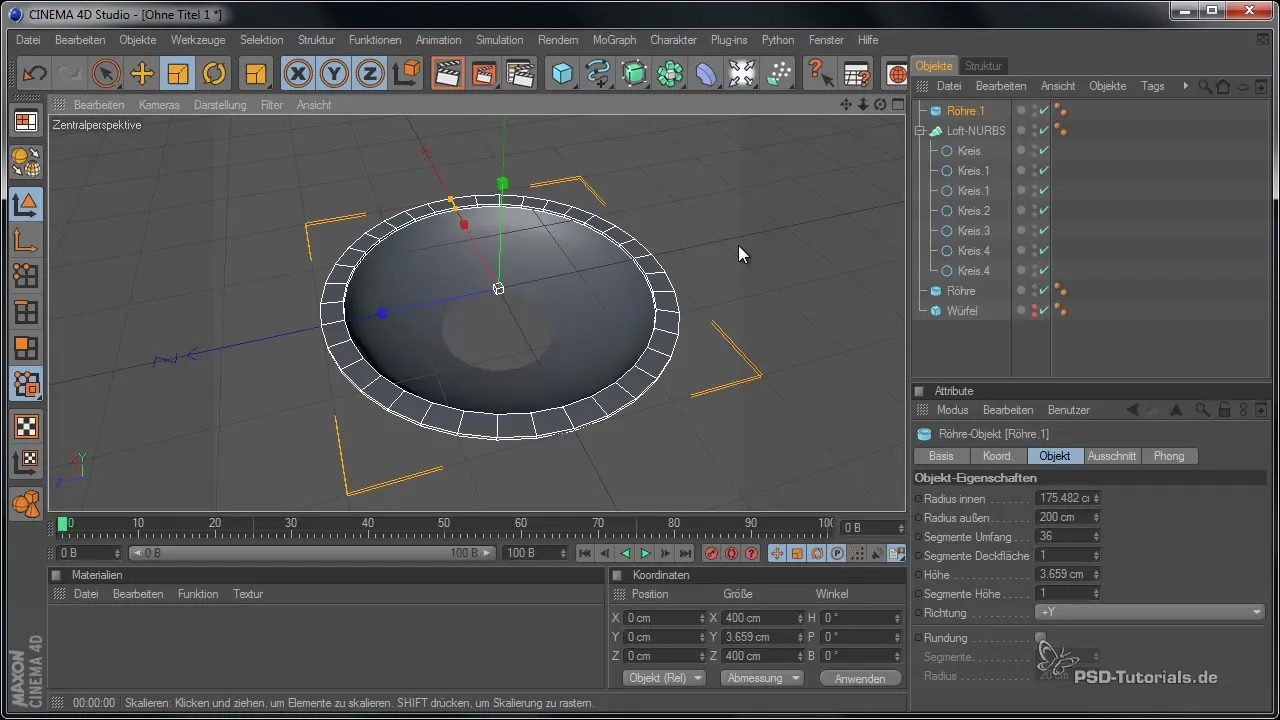
Task: Select the Live Selection tool
Action: coord(106,74)
